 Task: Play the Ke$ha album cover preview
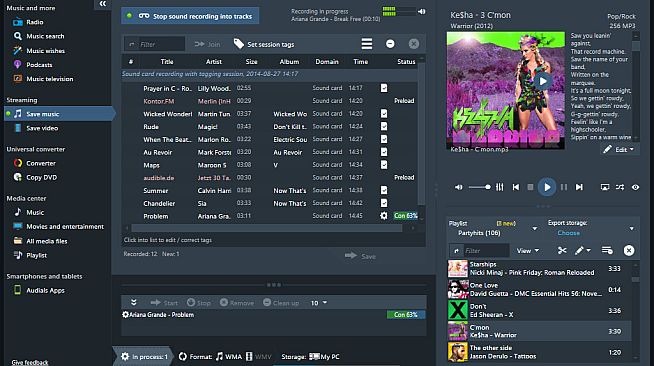click(x=543, y=81)
